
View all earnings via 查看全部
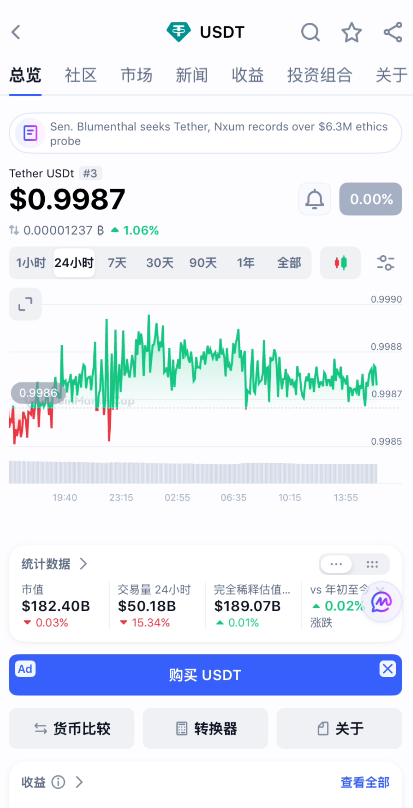point(365,782)
